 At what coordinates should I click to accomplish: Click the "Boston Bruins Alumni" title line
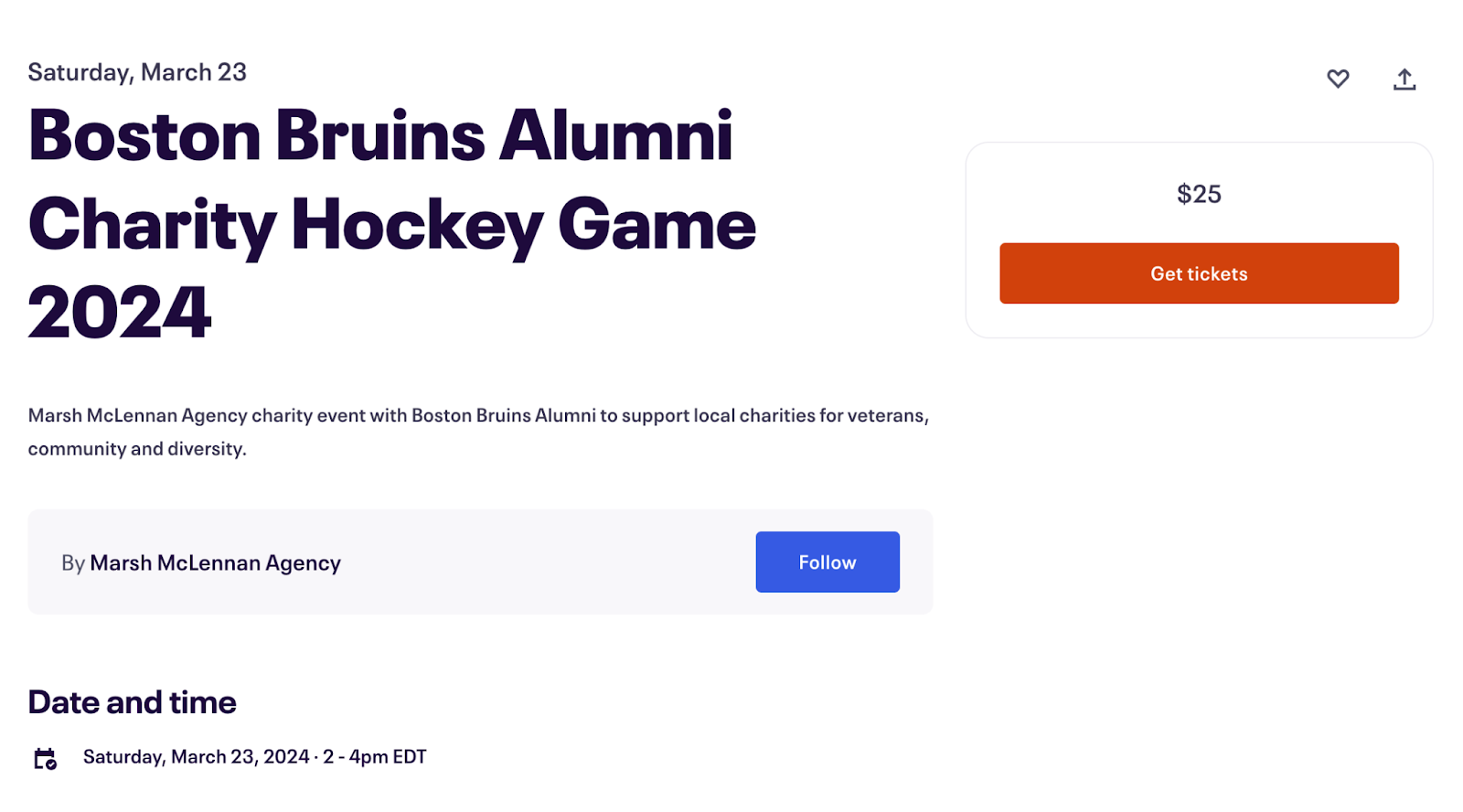[380, 136]
